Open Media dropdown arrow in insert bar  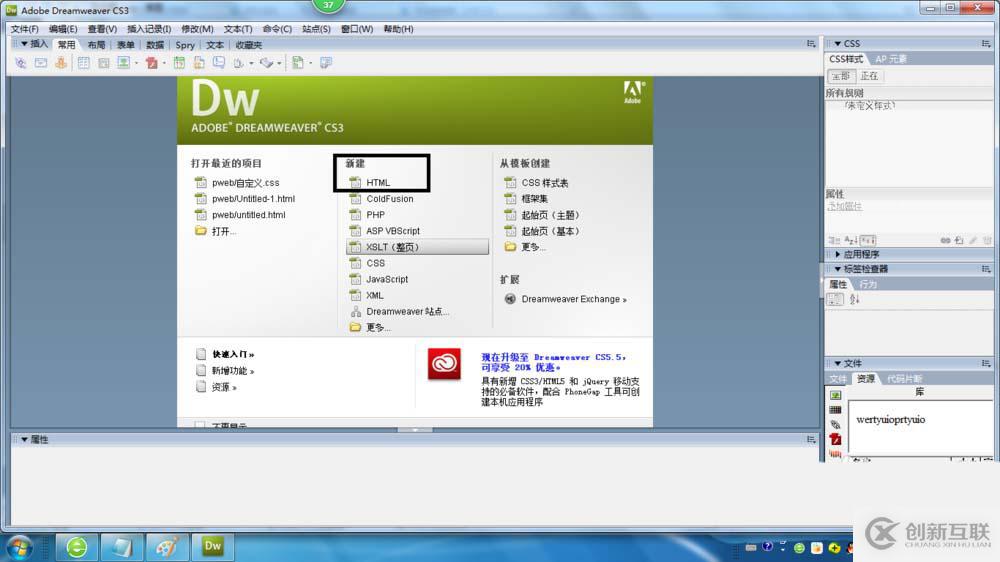[x=164, y=63]
